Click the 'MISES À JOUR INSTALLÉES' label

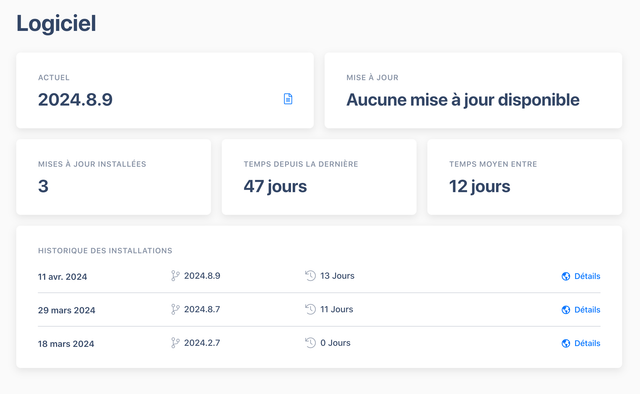[92, 164]
